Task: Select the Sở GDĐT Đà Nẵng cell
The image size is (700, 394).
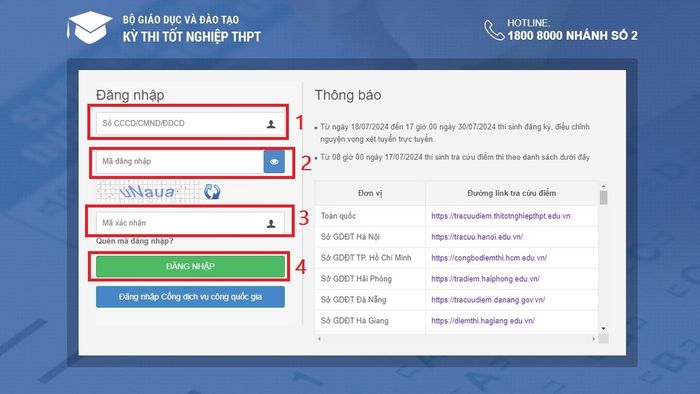Action: 370,300
